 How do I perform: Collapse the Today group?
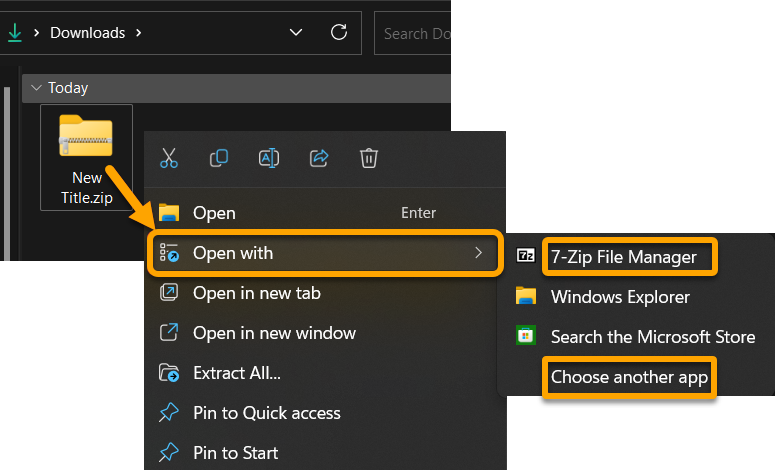36,88
